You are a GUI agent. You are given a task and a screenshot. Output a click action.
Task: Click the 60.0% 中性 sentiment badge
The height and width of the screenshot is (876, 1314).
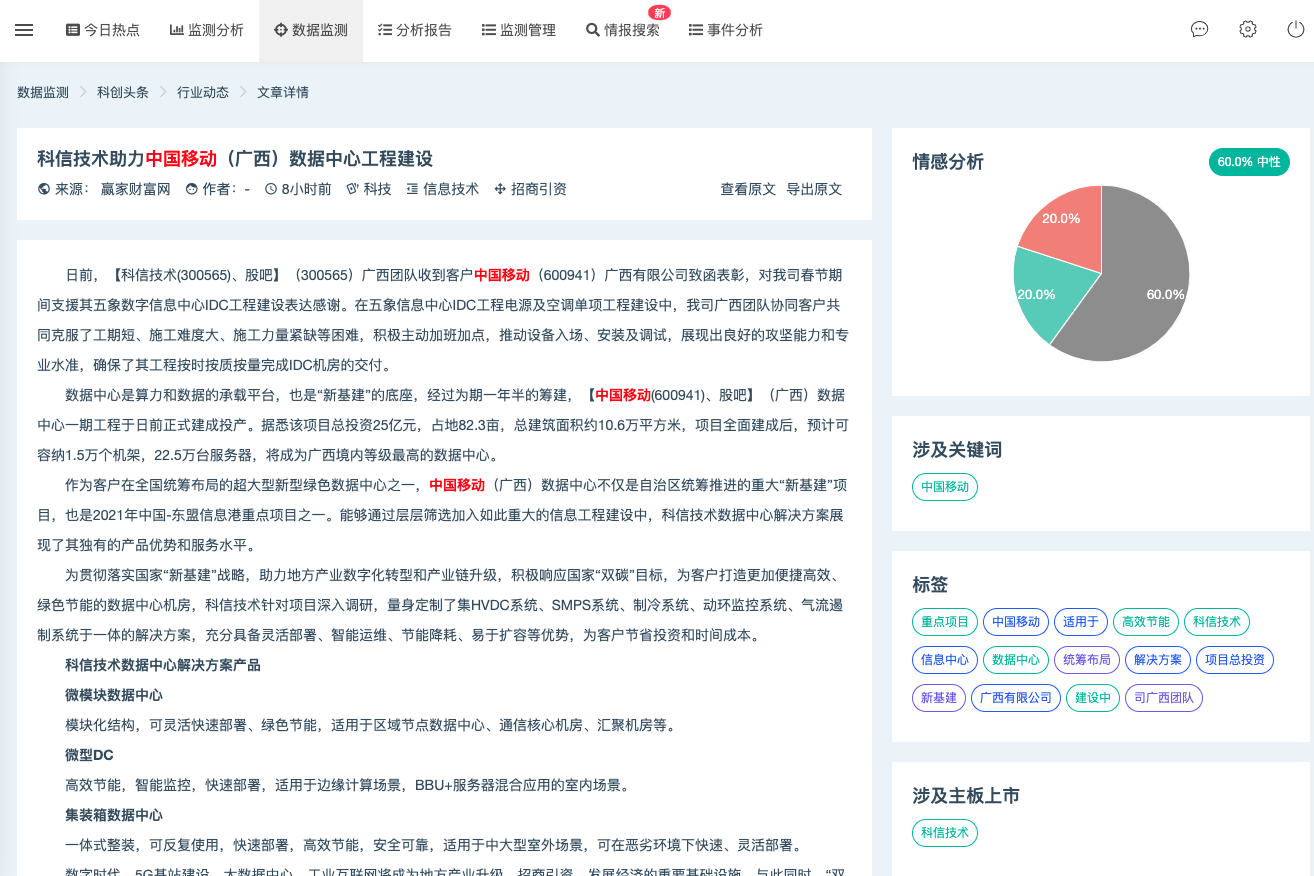[x=1249, y=161]
